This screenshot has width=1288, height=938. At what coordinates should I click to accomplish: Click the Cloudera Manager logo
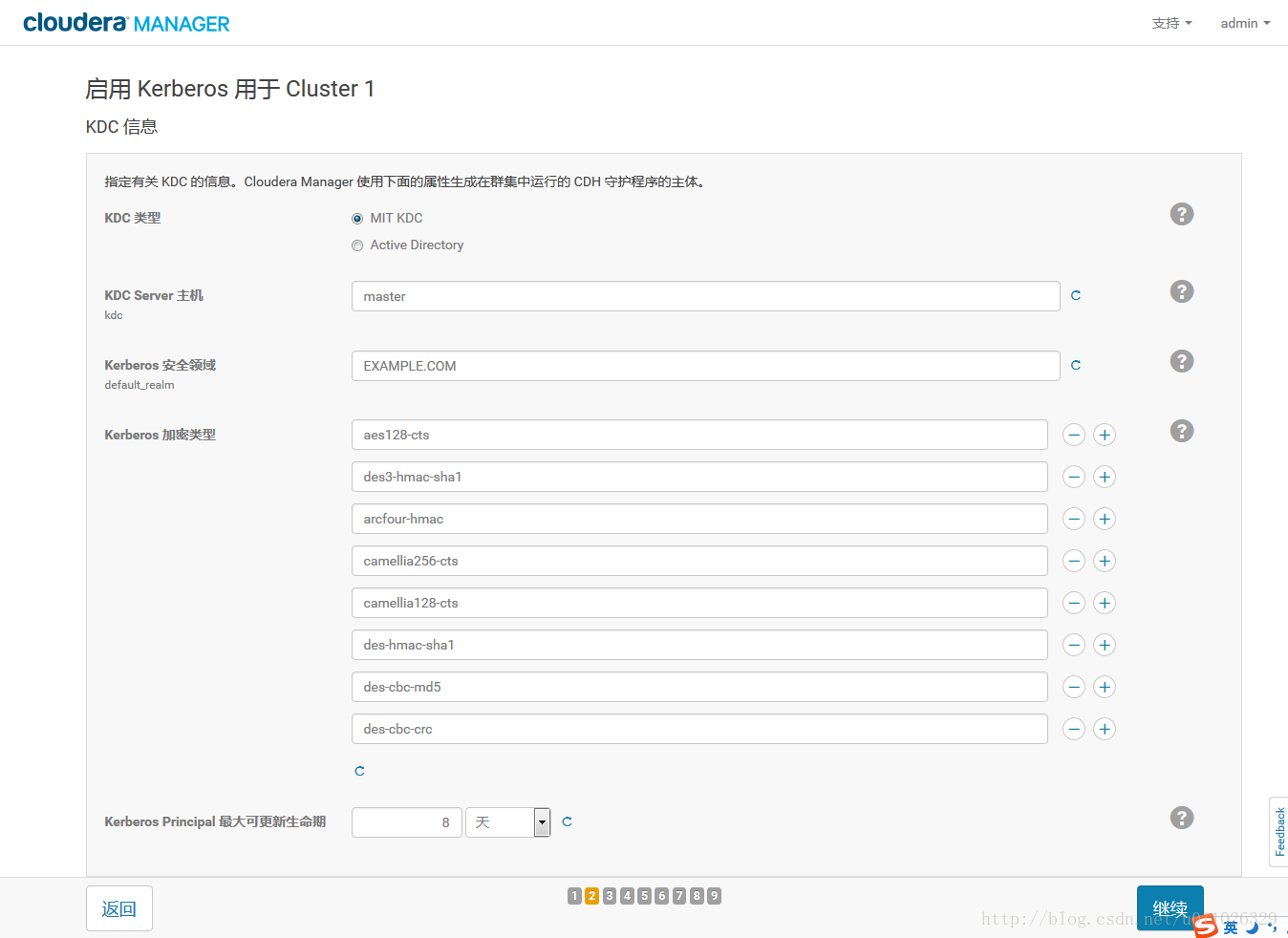coord(126,23)
